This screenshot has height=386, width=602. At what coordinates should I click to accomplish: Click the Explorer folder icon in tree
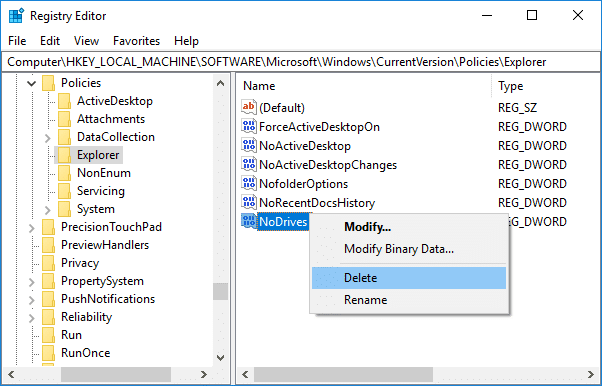coord(64,155)
